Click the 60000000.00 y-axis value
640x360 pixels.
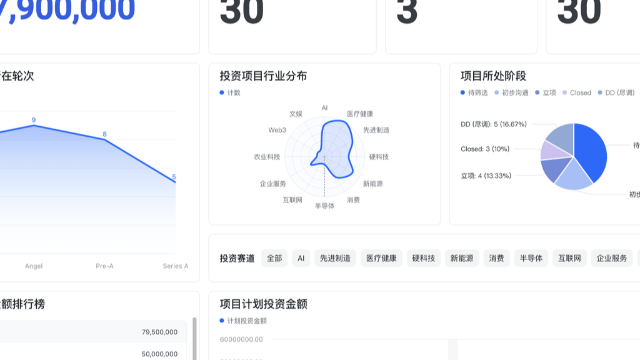(241, 340)
